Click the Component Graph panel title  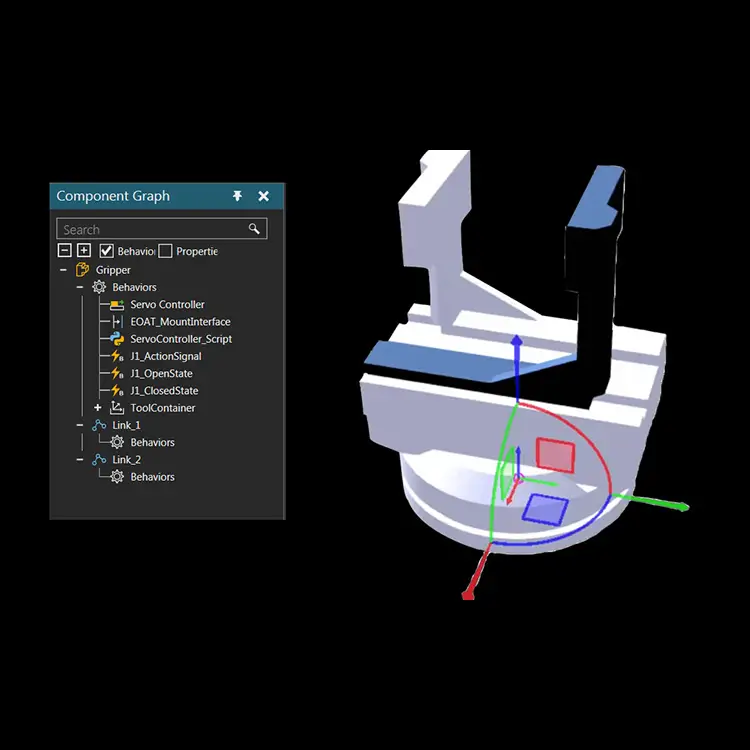[113, 196]
